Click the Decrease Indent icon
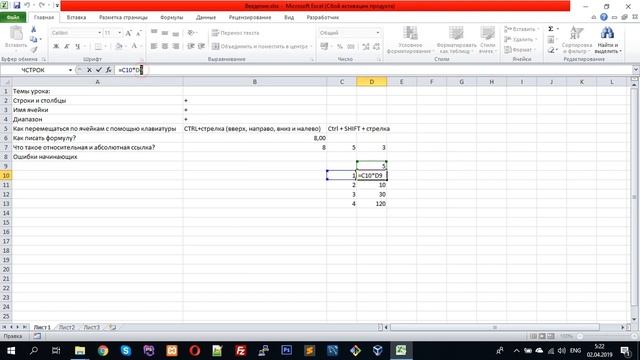 click(191, 46)
